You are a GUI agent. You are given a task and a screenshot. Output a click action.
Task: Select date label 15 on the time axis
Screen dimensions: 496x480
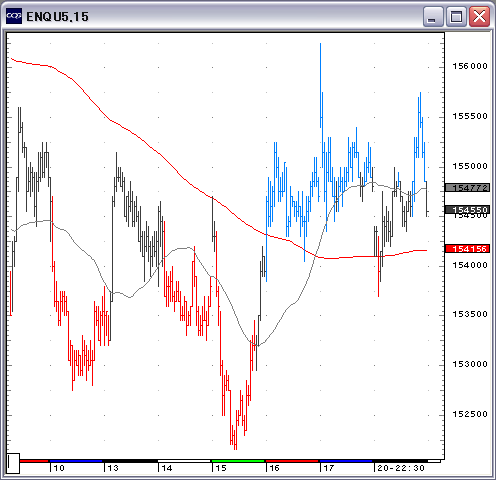[221, 468]
